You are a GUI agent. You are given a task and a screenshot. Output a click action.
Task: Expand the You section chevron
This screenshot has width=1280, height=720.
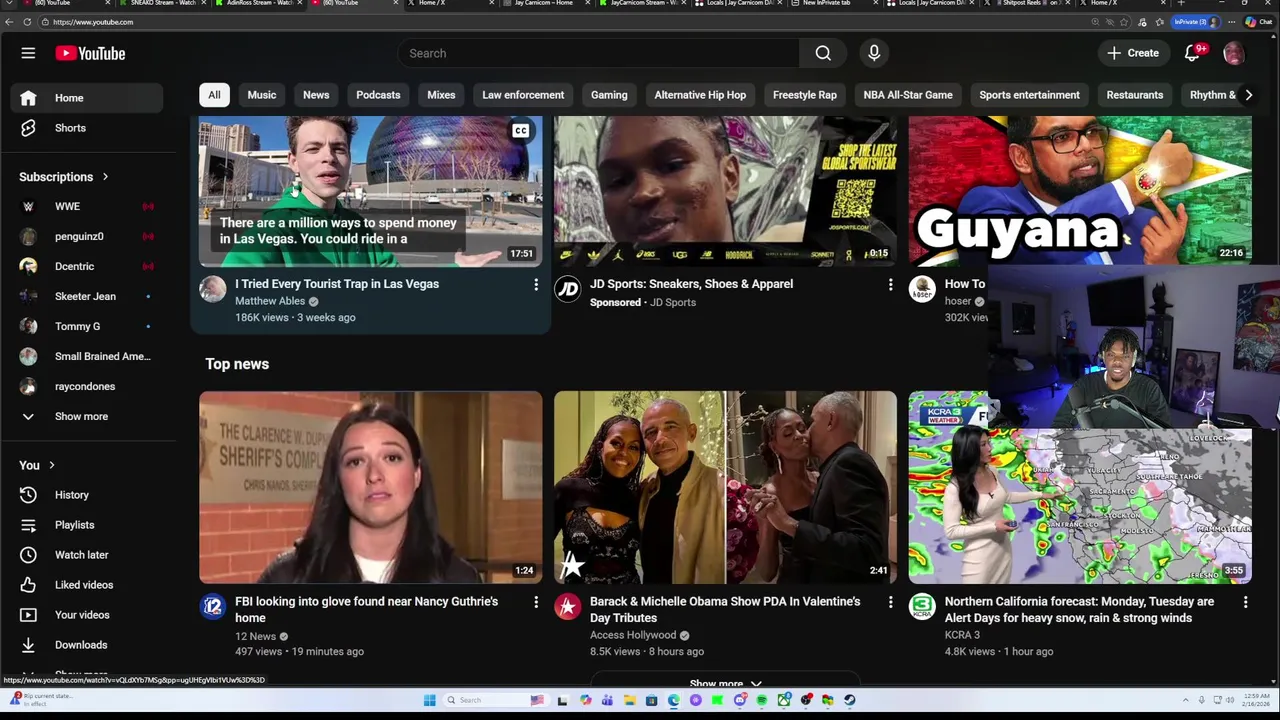click(x=52, y=465)
